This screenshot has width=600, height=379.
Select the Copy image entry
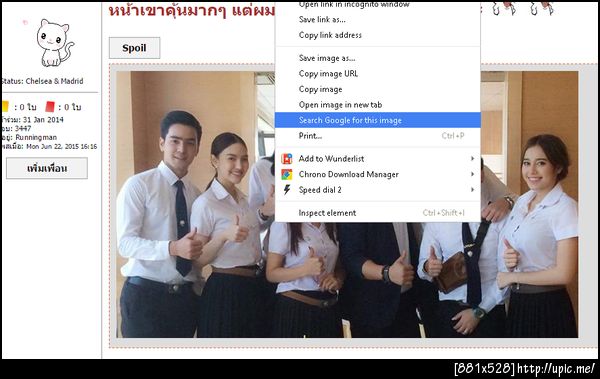(x=377, y=89)
